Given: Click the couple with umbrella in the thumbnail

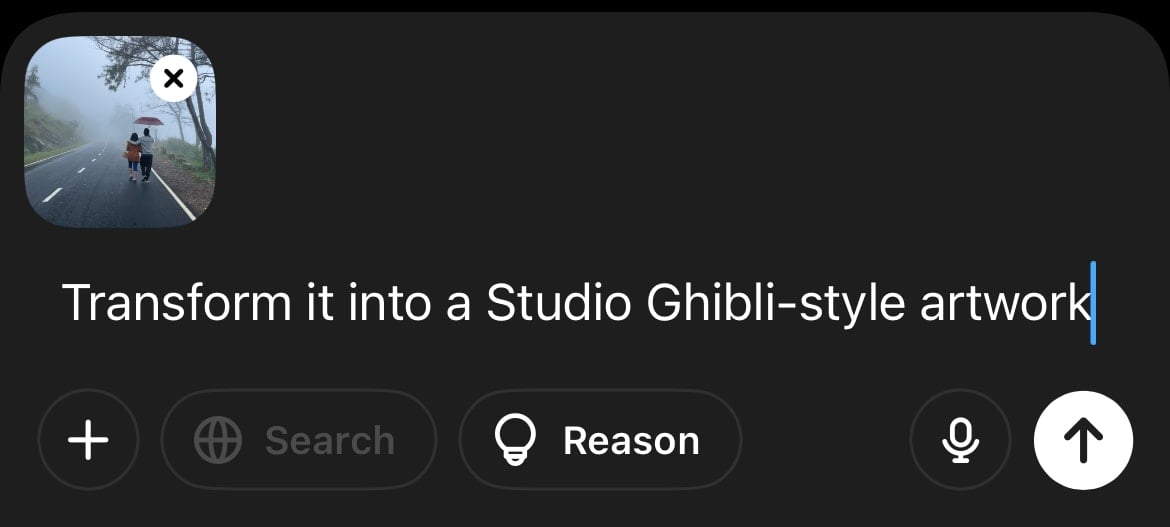Looking at the screenshot, I should [140, 152].
